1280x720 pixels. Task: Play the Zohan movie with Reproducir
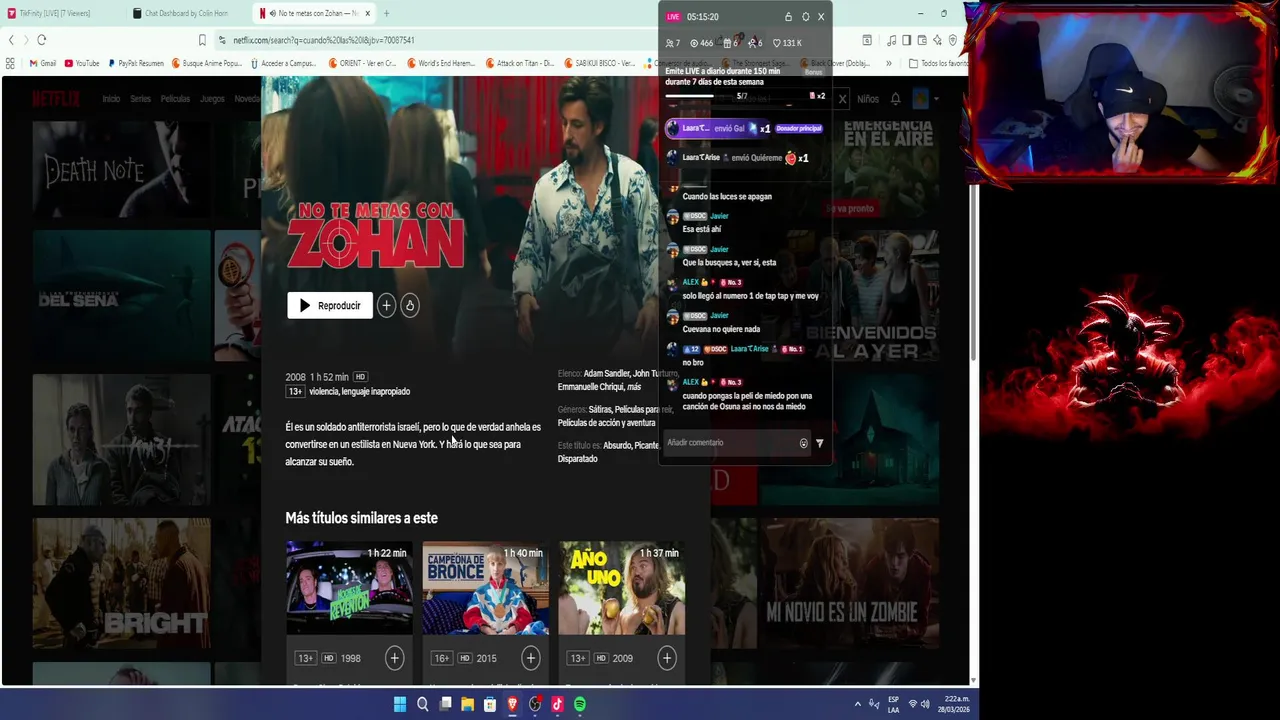(x=330, y=306)
